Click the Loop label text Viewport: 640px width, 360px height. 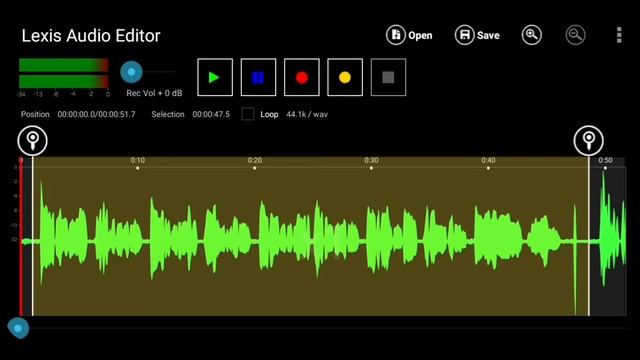[269, 114]
